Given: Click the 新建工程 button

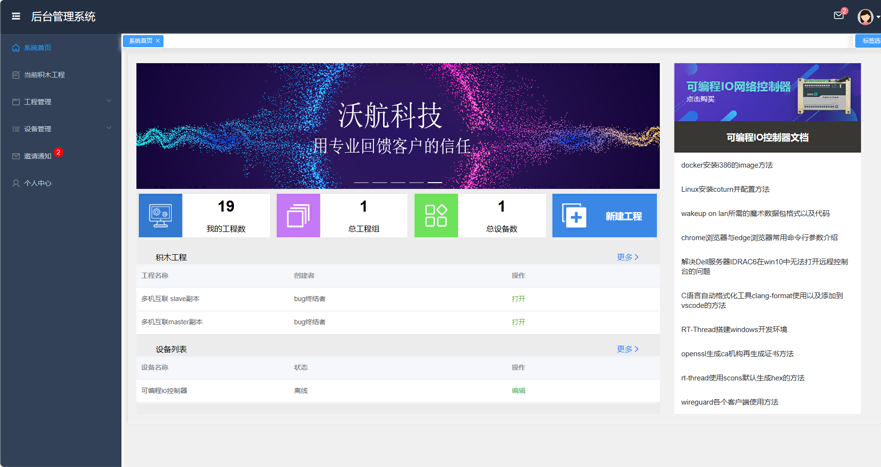Looking at the screenshot, I should (604, 216).
